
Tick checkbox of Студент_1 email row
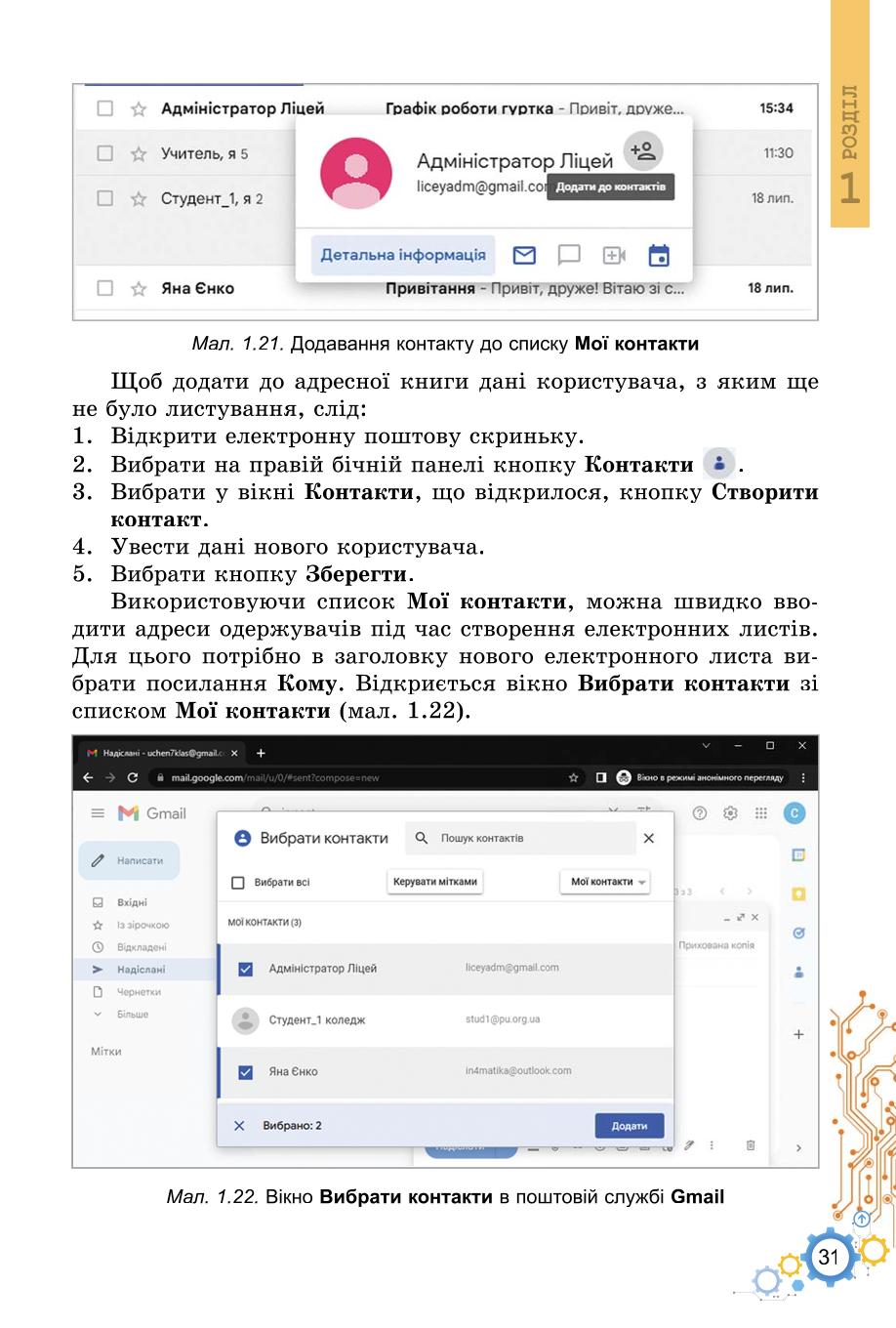(x=104, y=198)
